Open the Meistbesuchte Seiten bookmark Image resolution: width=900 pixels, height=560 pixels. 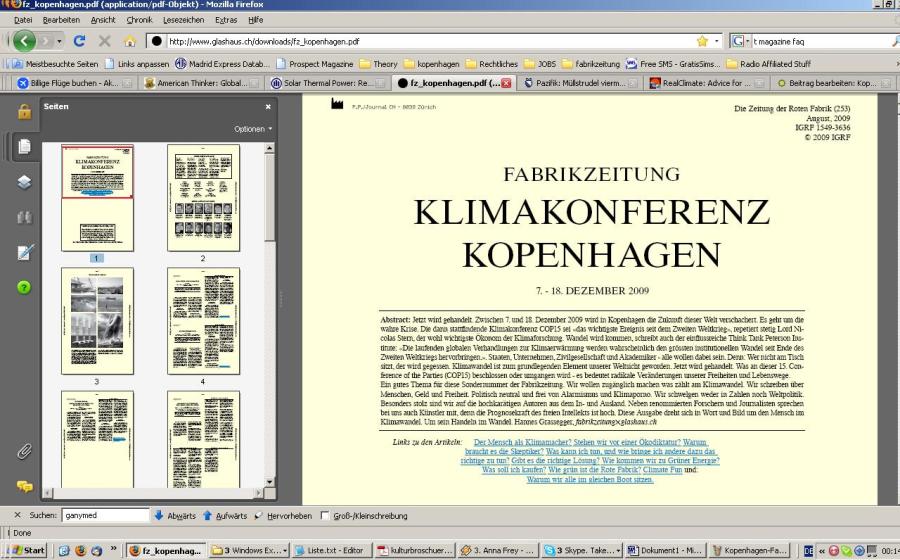(55, 64)
